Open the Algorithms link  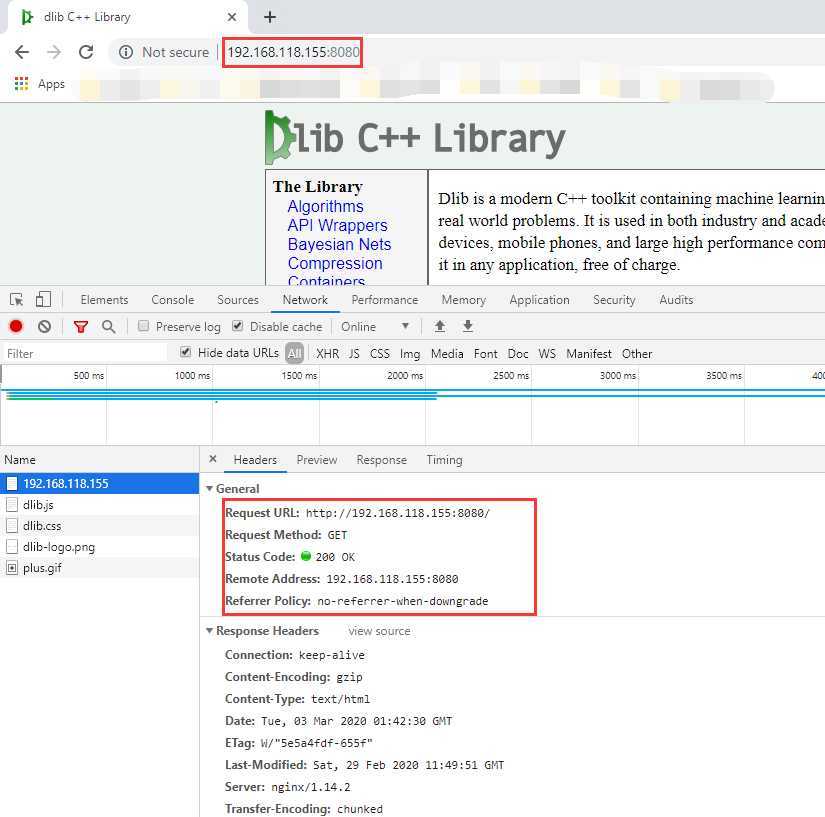[x=325, y=206]
